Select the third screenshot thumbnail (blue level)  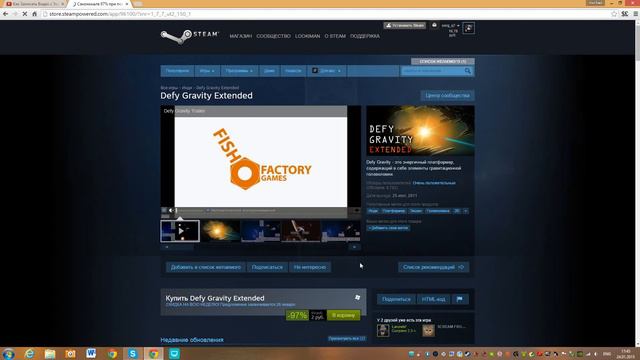tap(260, 231)
